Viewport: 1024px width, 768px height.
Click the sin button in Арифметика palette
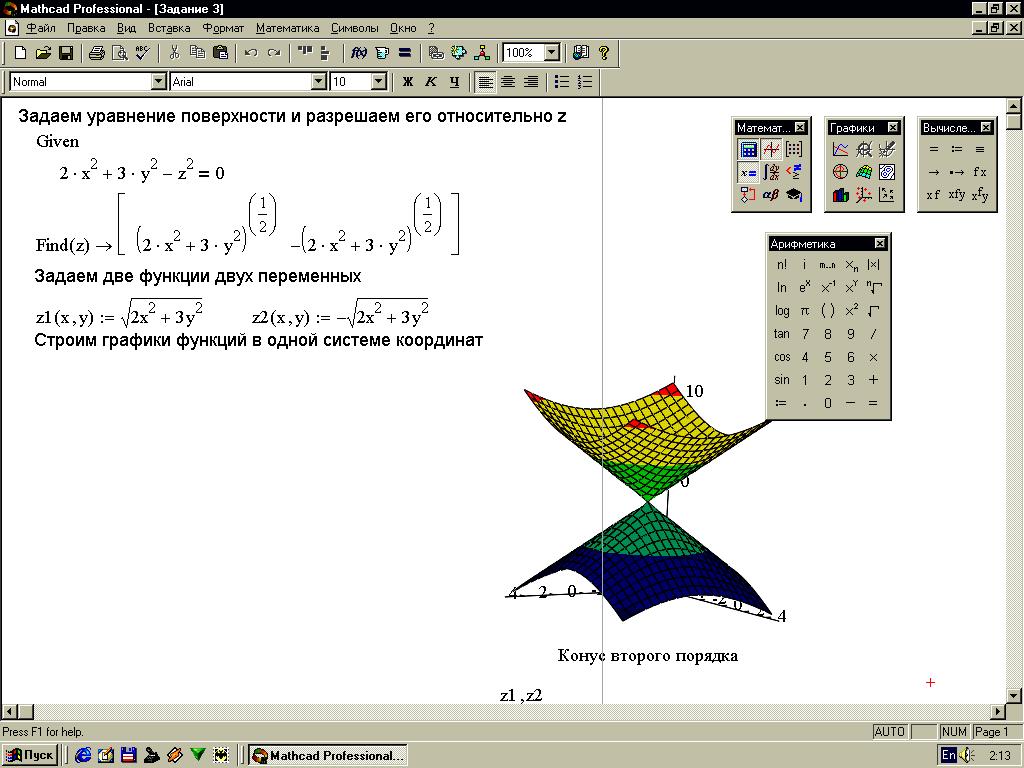pos(782,380)
